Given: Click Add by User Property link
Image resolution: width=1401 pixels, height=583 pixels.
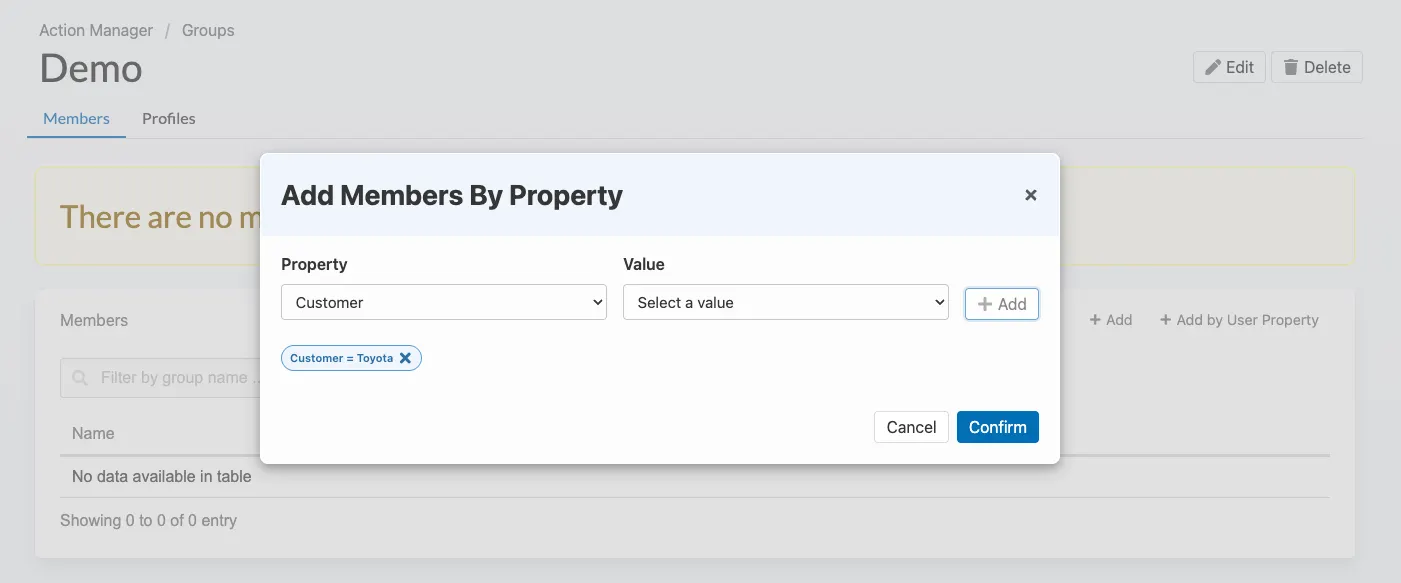Looking at the screenshot, I should pyautogui.click(x=1239, y=320).
